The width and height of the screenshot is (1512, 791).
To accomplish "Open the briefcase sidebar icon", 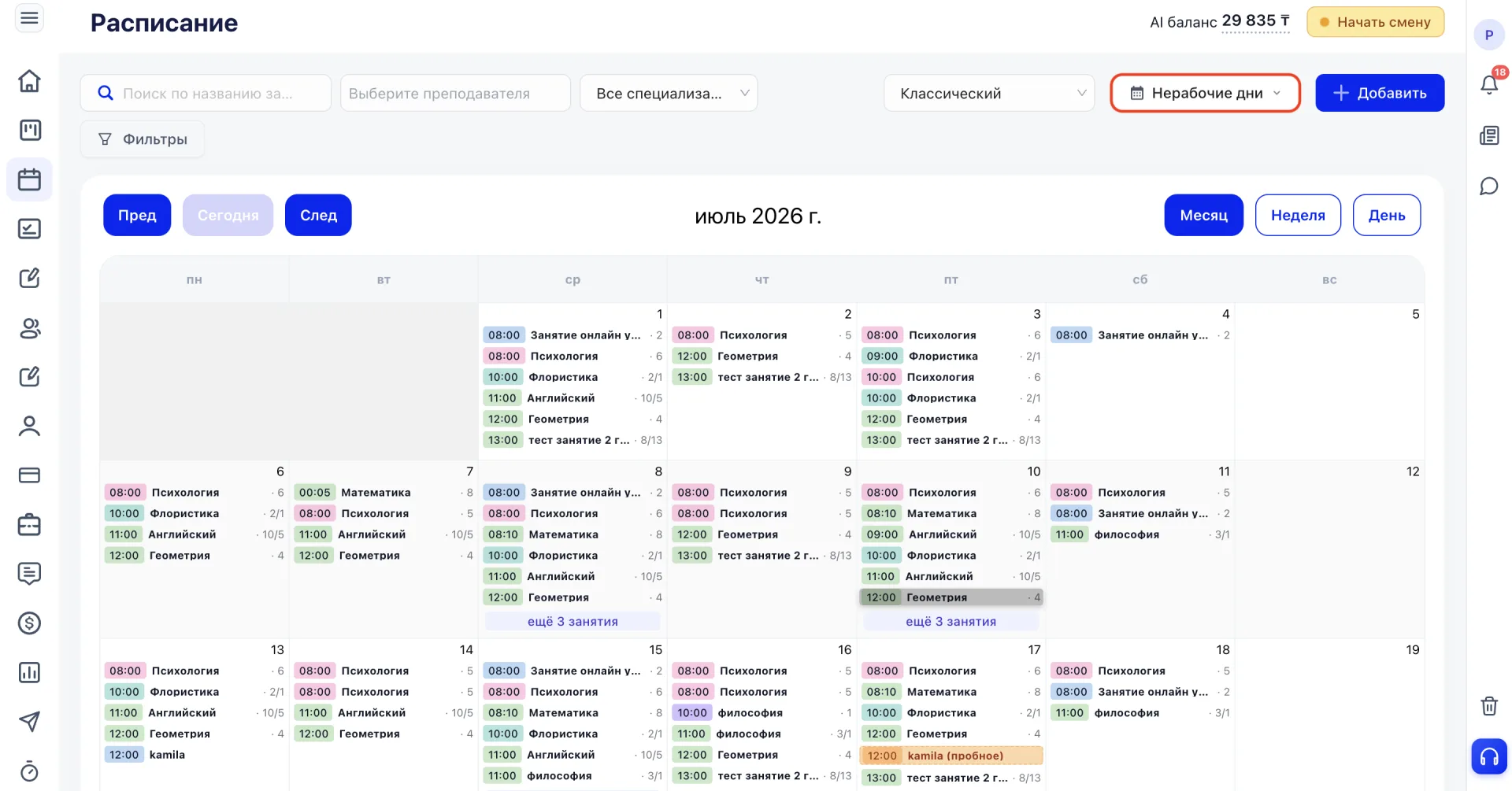I will pyautogui.click(x=30, y=524).
